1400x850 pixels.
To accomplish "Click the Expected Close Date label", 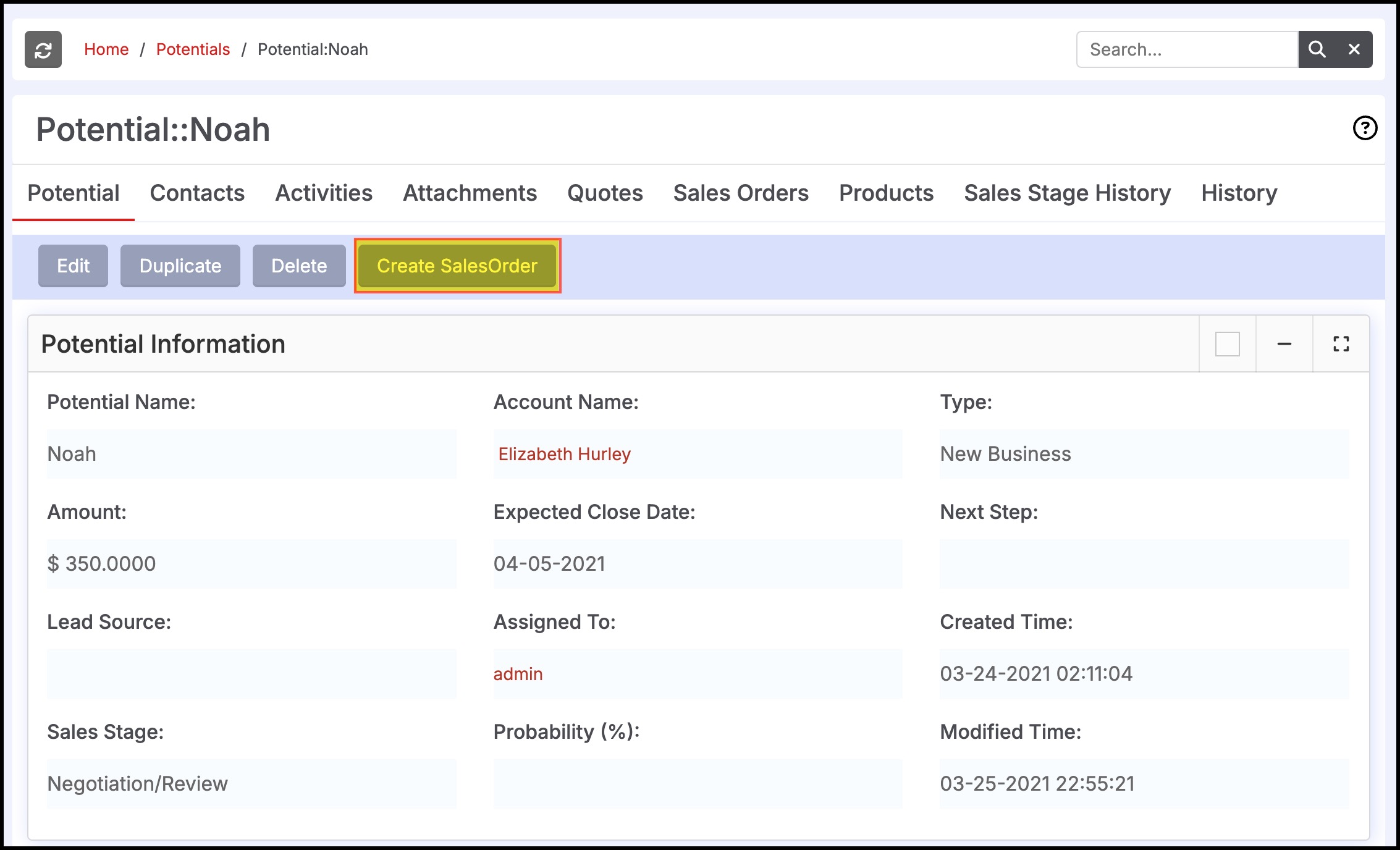I will [x=594, y=512].
